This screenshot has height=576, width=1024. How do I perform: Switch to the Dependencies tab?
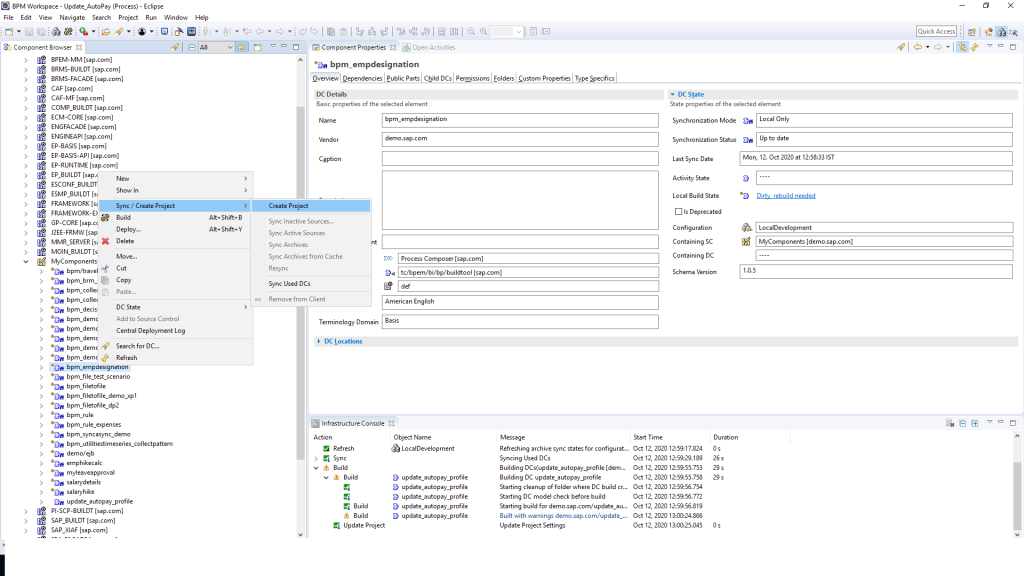point(362,78)
